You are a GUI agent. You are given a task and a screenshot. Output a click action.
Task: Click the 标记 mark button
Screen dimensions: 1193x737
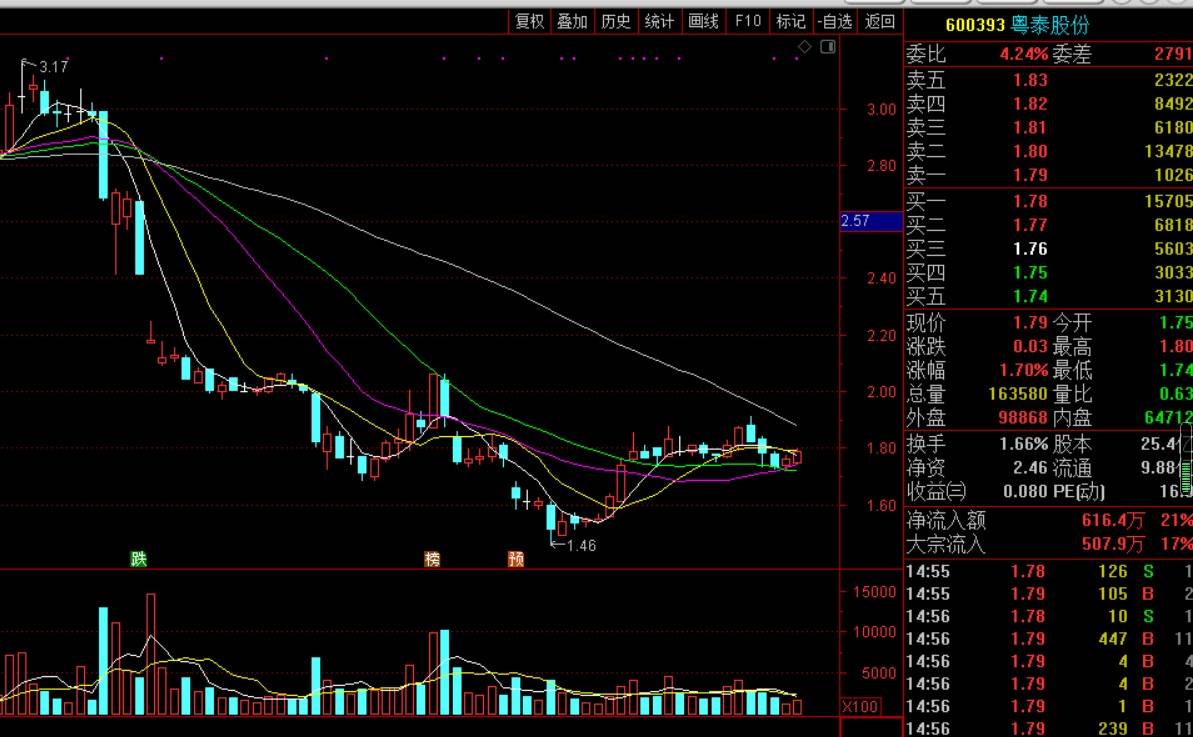click(790, 21)
